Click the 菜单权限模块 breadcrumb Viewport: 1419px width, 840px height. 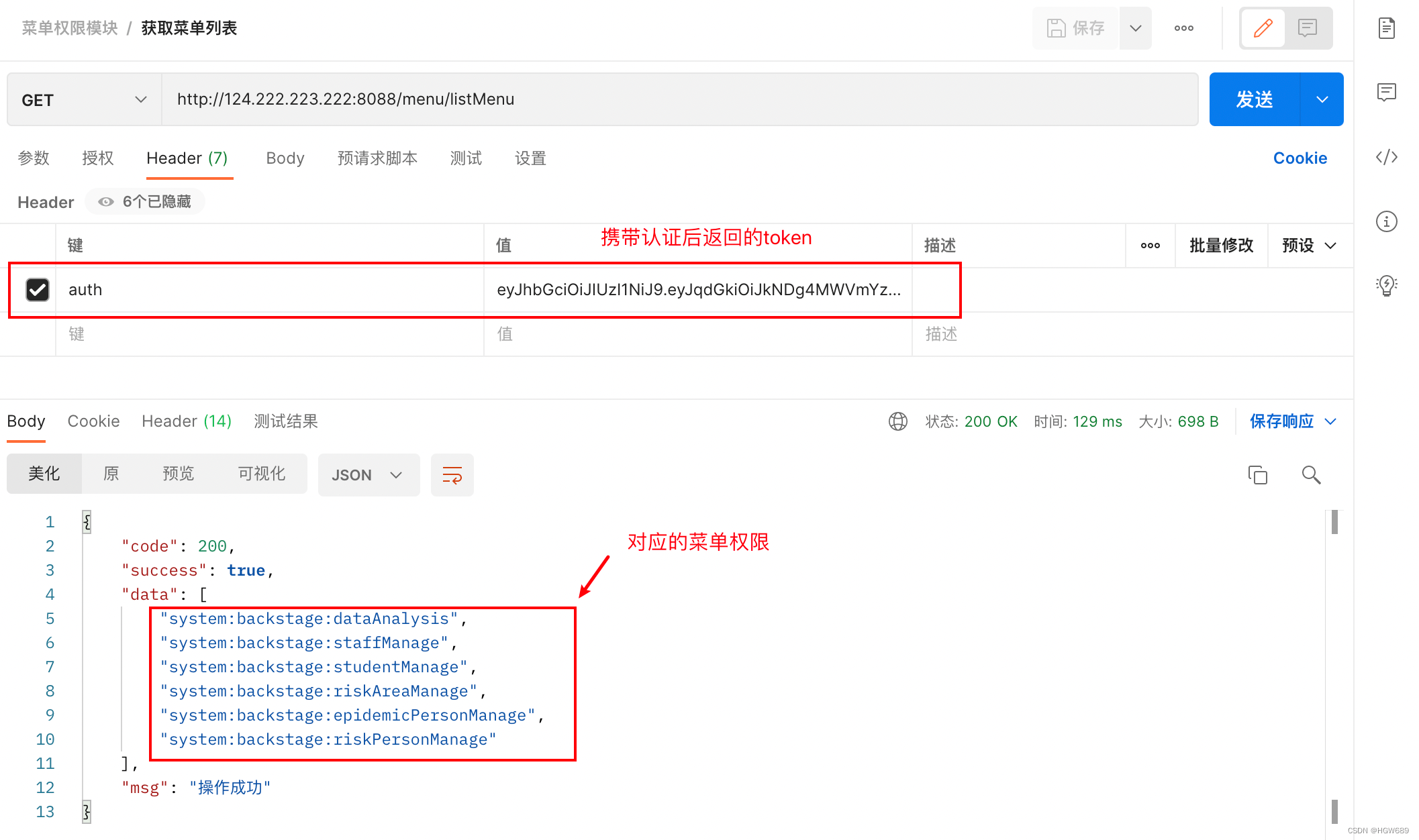click(70, 28)
